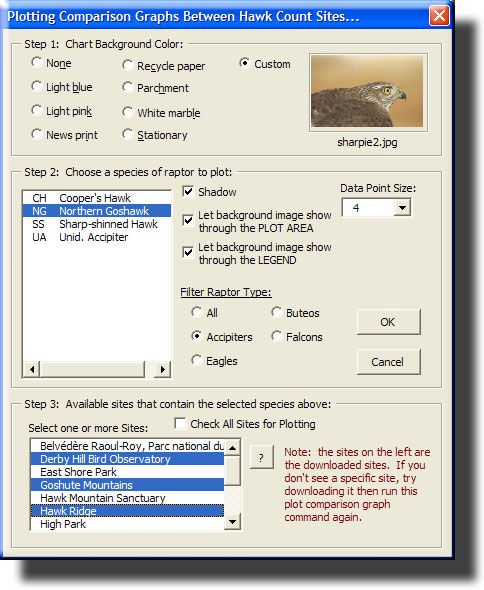Select the None background color option
This screenshot has height=590, width=484.
(37, 62)
